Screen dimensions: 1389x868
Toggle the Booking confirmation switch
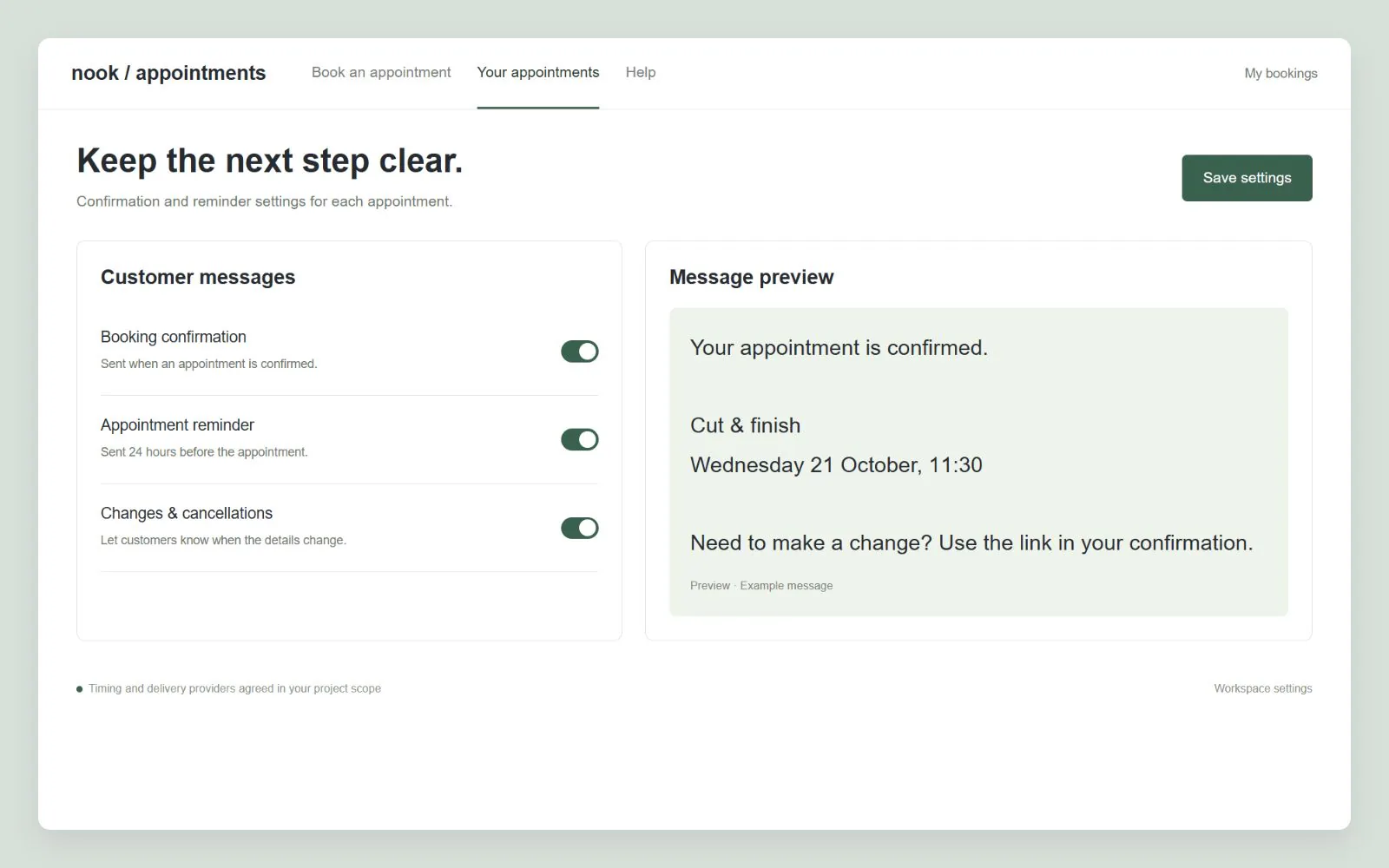580,352
